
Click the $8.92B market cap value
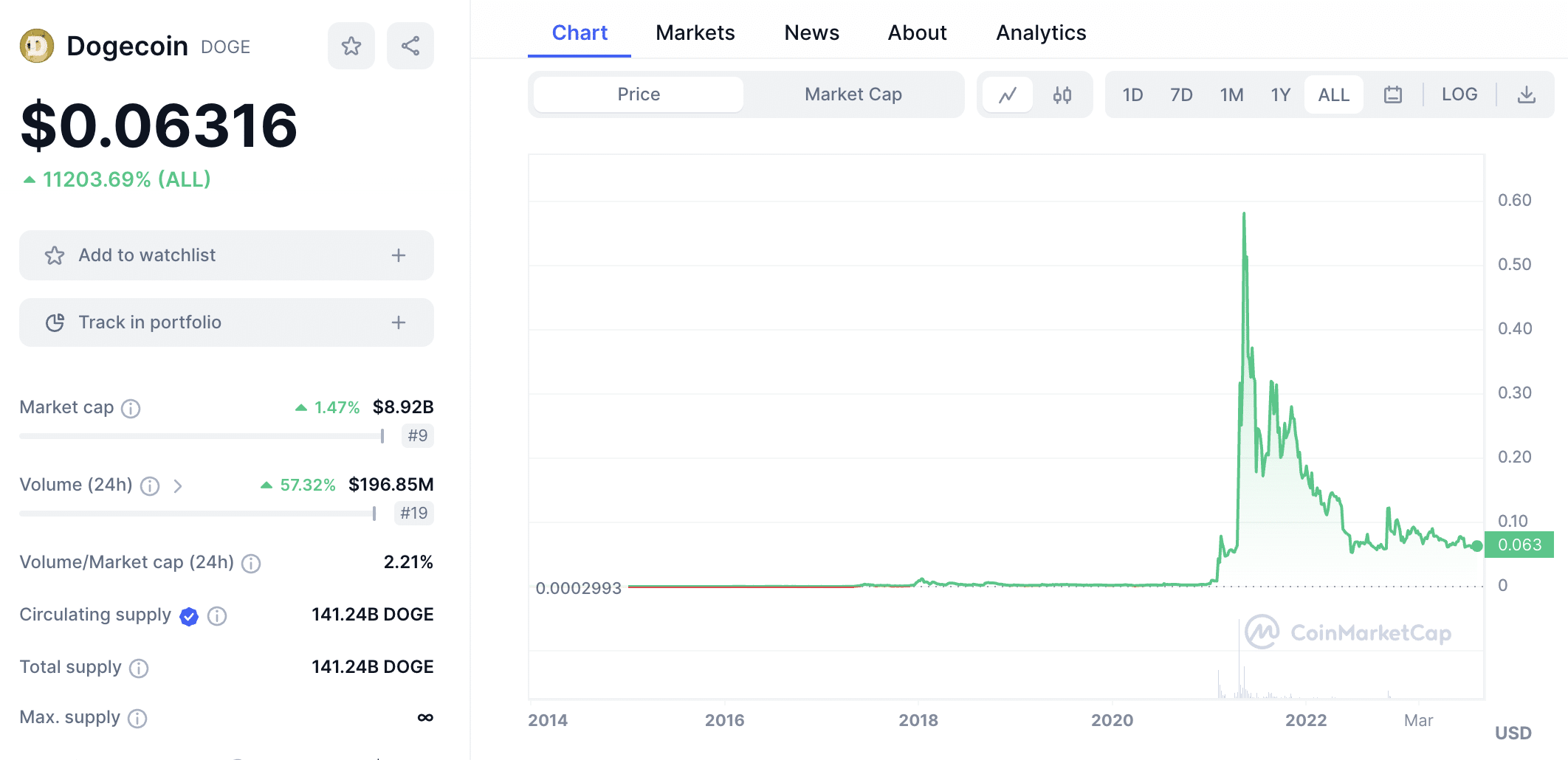[x=403, y=407]
